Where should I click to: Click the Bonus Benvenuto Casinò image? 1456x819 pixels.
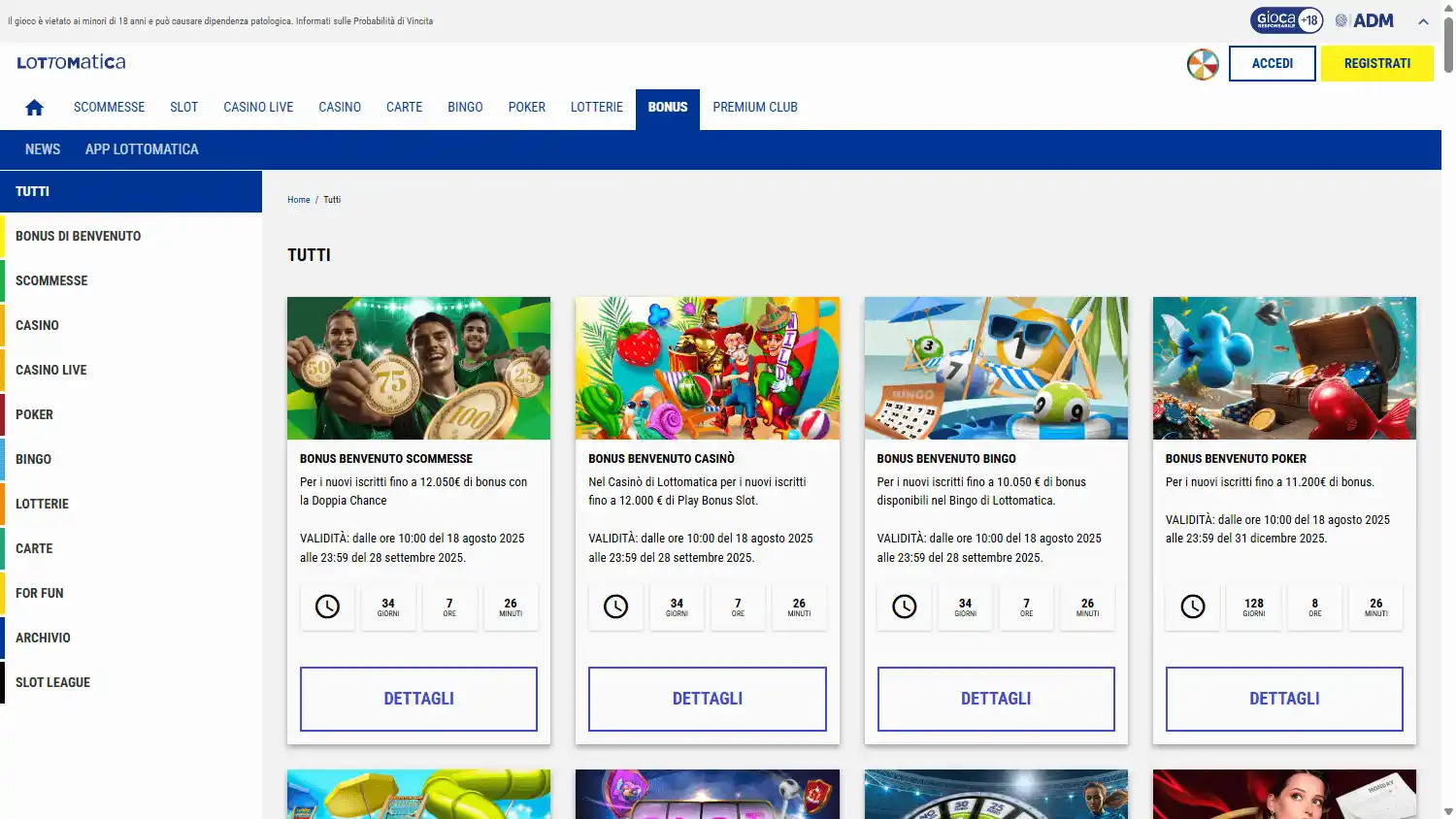[708, 369]
